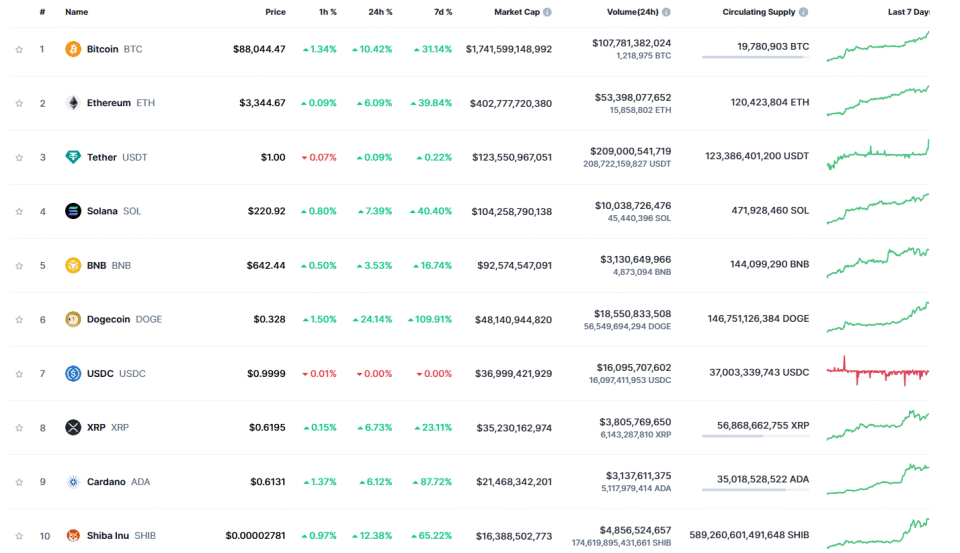The image size is (960, 553).
Task: Click the Tether logo icon
Action: (73, 157)
